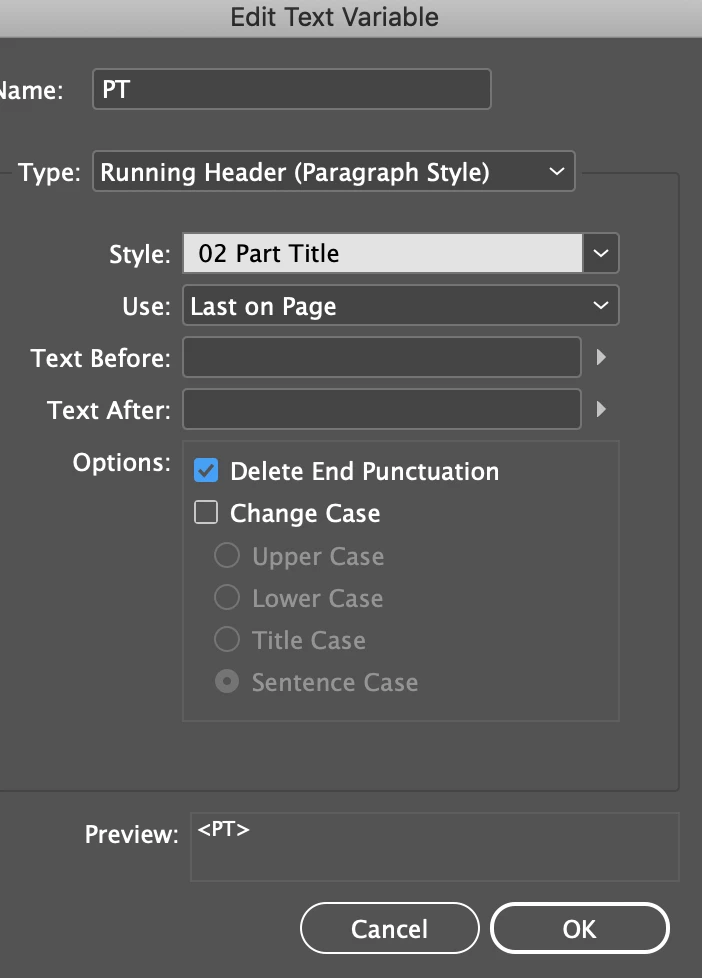
Task: Expand the Style dropdown arrow
Action: click(600, 253)
